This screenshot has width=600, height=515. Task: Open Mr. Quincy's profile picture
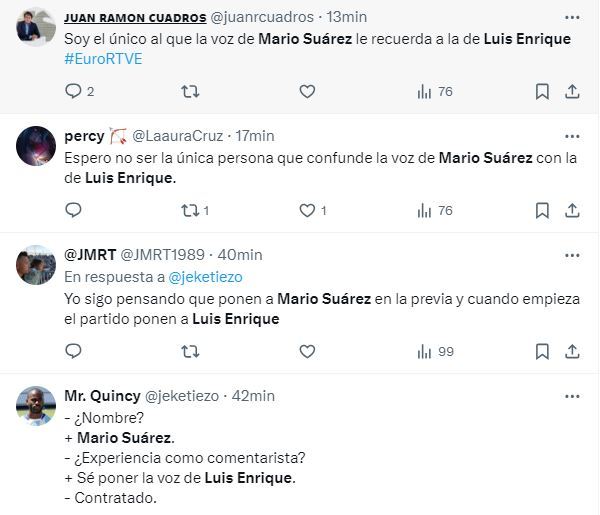37,406
